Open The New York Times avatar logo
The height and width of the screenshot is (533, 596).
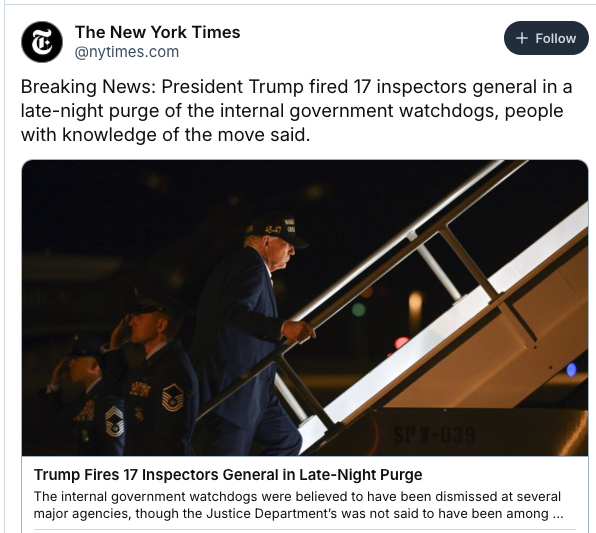point(42,42)
